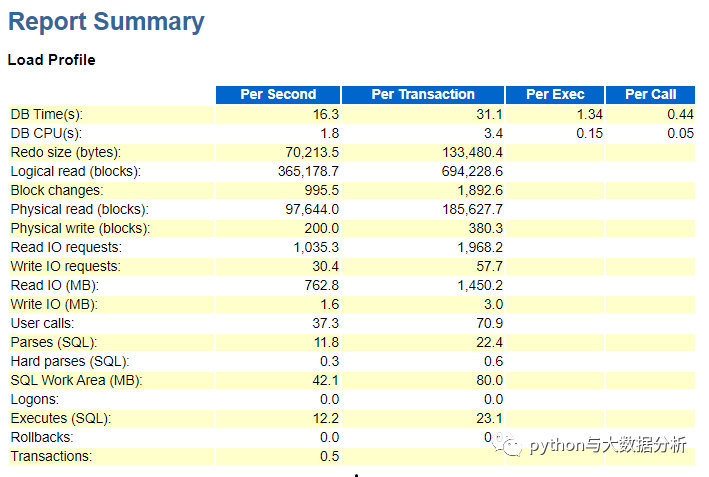Select the Parses (SQL) label
This screenshot has height=477, width=709.
coord(54,342)
